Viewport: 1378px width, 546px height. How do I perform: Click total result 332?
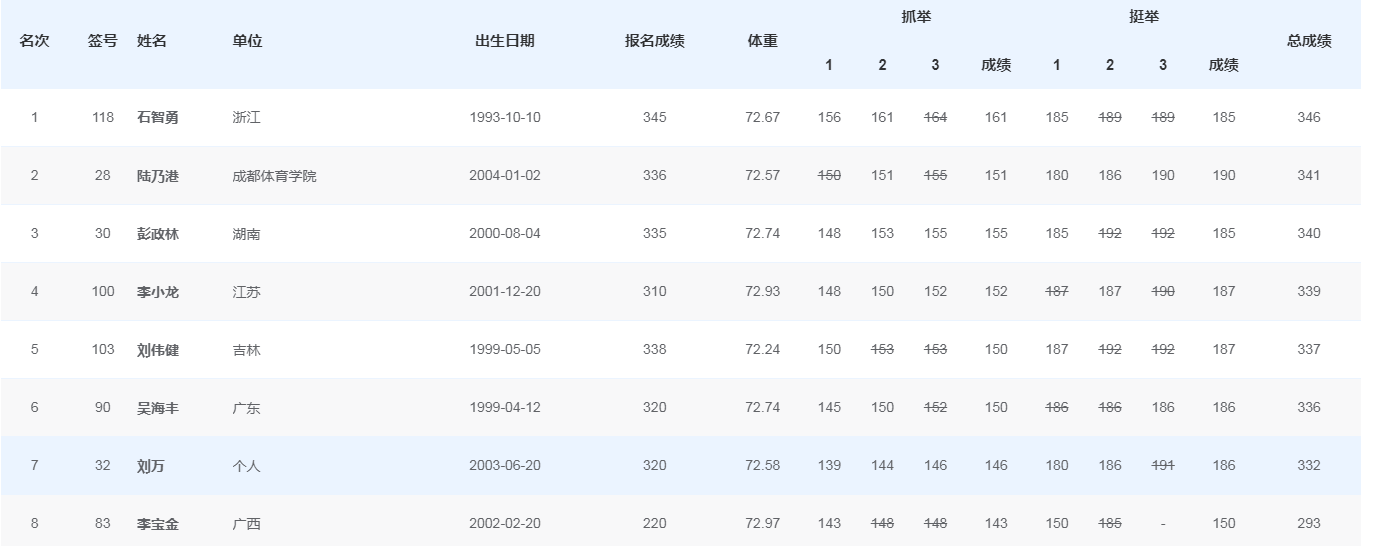click(x=1309, y=465)
